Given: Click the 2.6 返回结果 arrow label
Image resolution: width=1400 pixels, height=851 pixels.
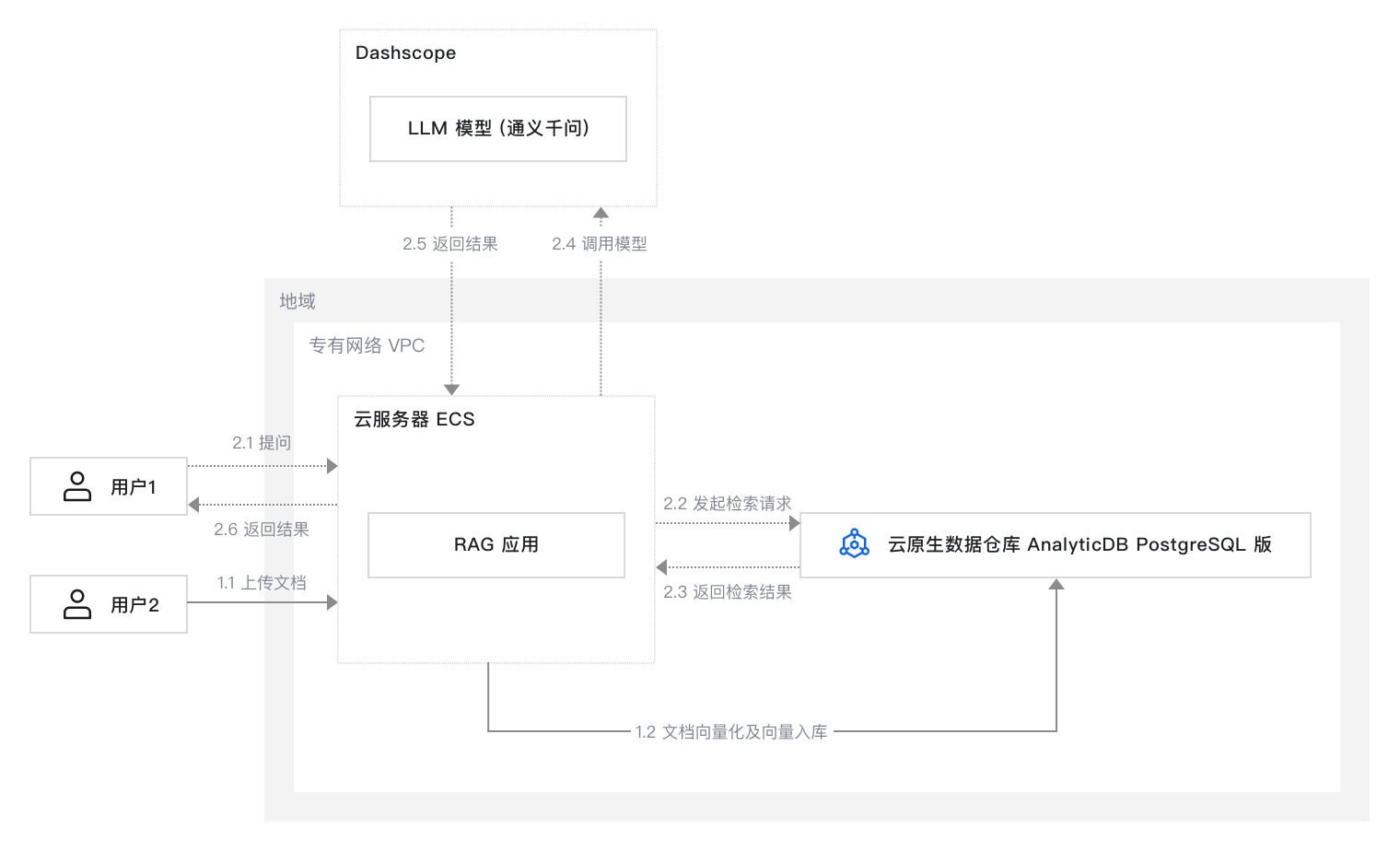Looking at the screenshot, I should [262, 530].
